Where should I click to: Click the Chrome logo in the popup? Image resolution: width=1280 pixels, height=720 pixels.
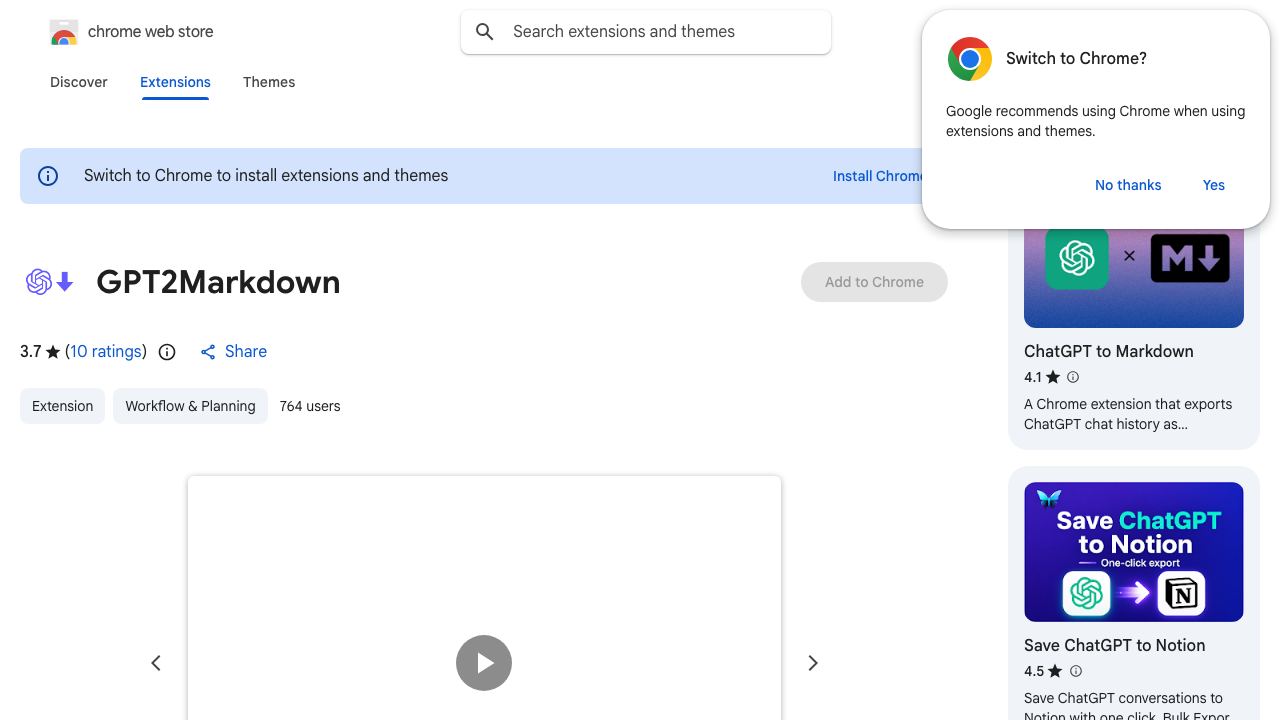coord(970,59)
